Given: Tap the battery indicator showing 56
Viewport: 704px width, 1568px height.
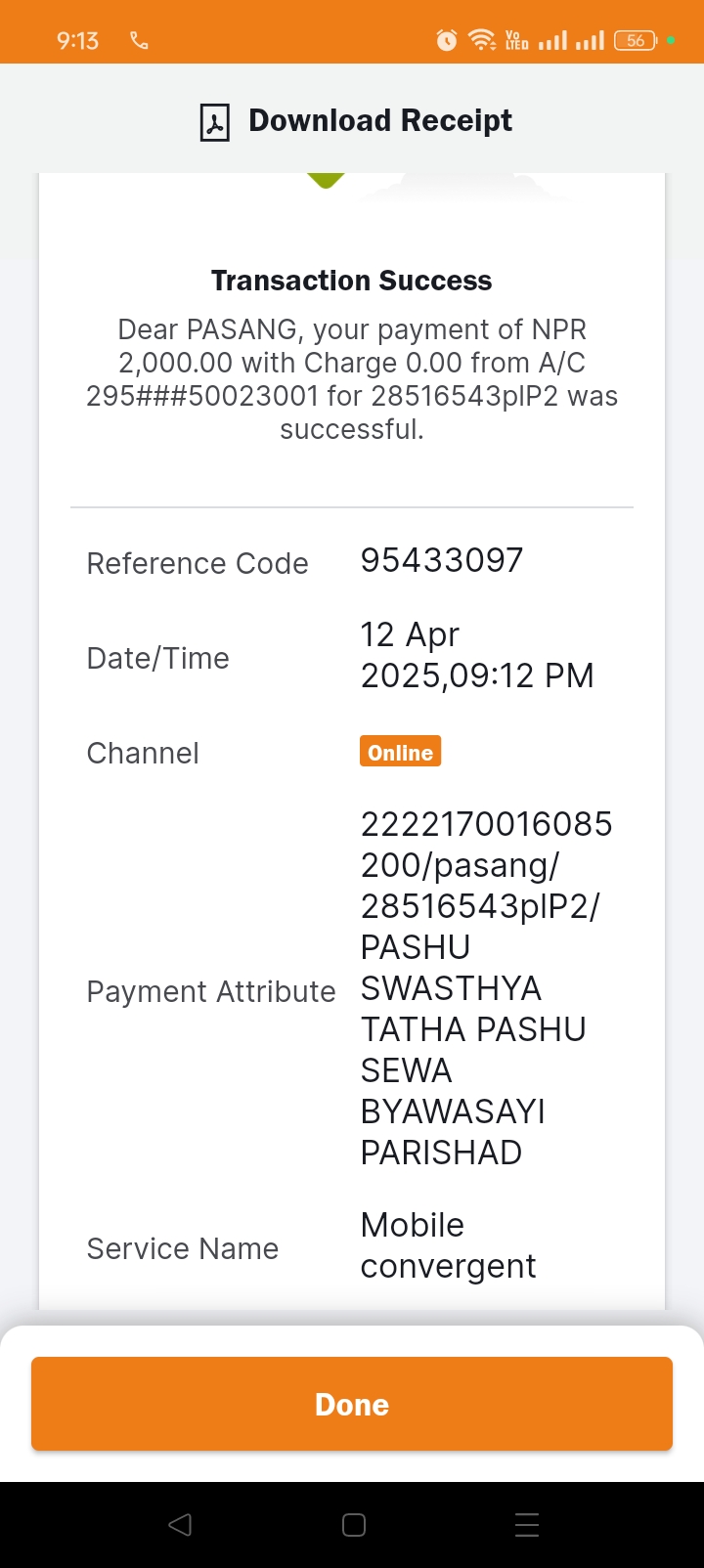Looking at the screenshot, I should [x=636, y=40].
